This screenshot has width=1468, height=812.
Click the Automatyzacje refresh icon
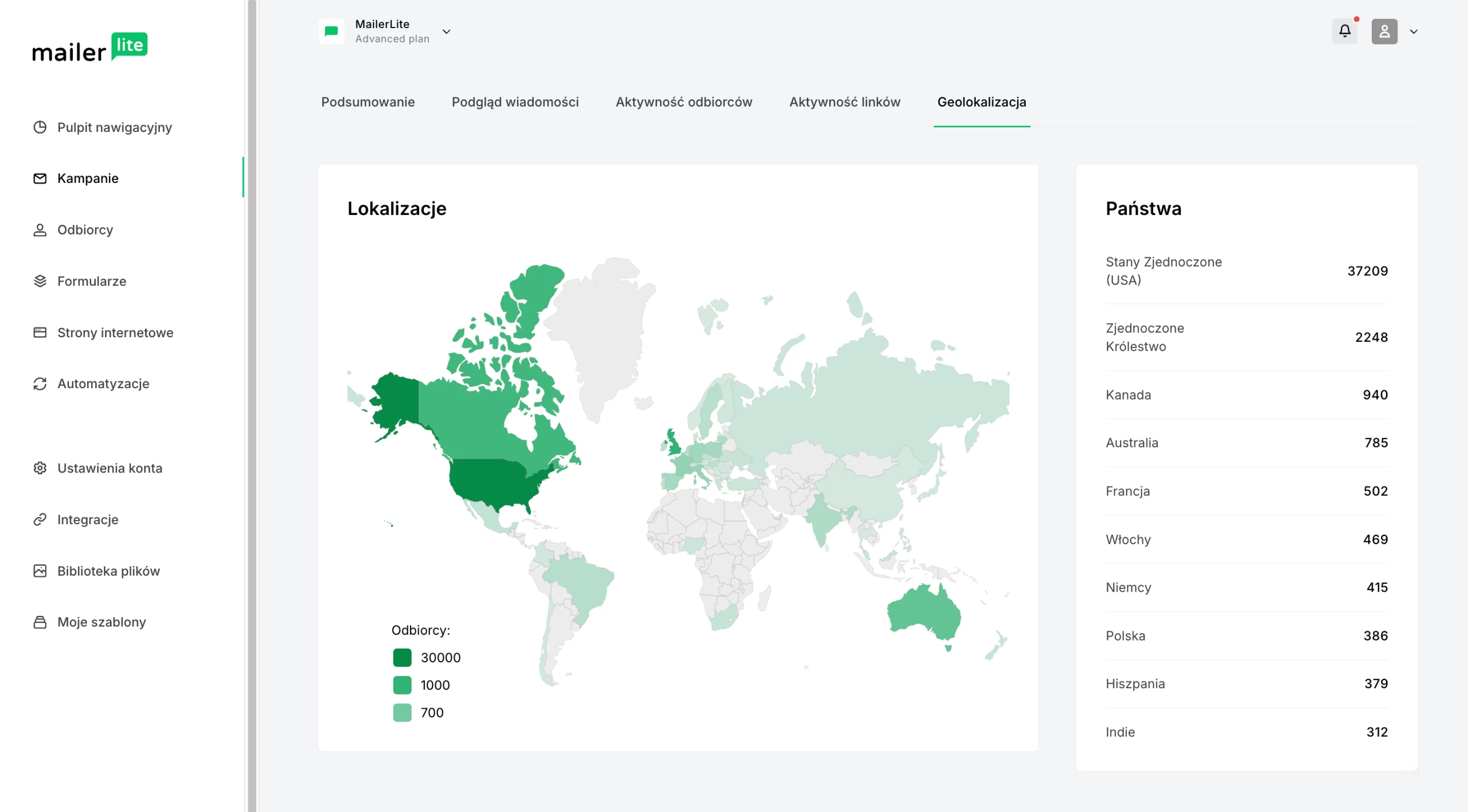click(x=40, y=384)
